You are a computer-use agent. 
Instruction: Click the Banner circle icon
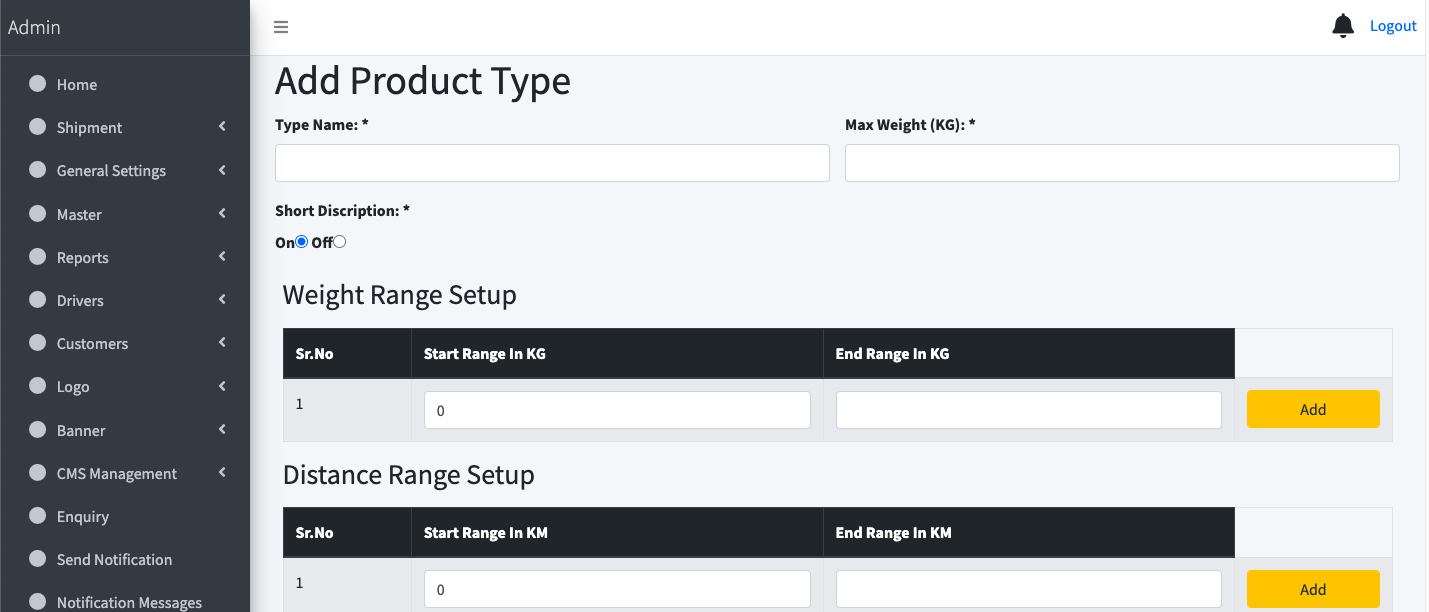(37, 429)
